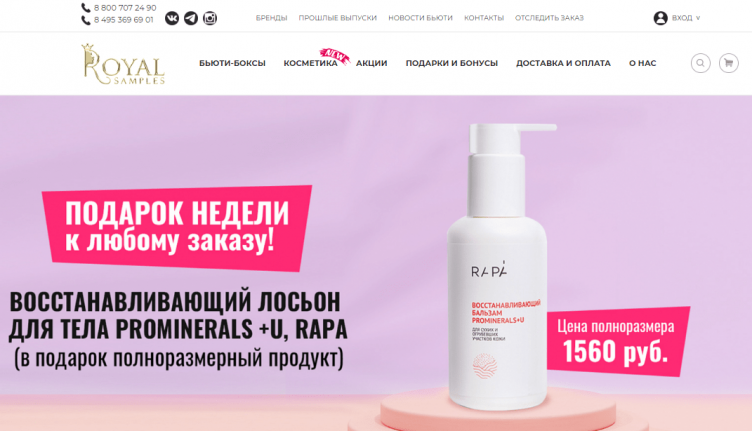Screen dimensions: 752x431
Task: Click the RAPA lotion gift banner
Action: pyautogui.click(x=376, y=263)
